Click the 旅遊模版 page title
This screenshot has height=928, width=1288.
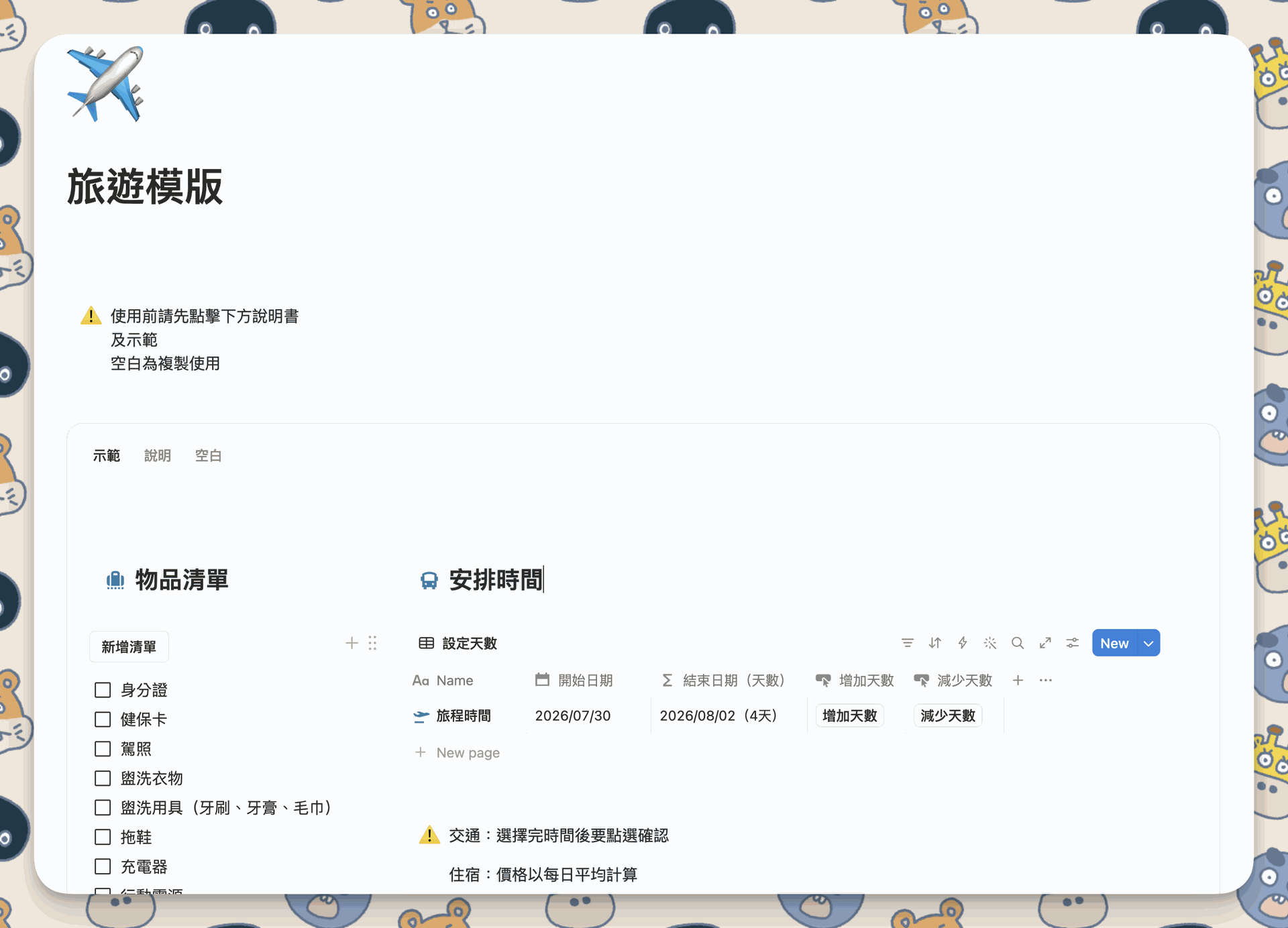coord(145,186)
